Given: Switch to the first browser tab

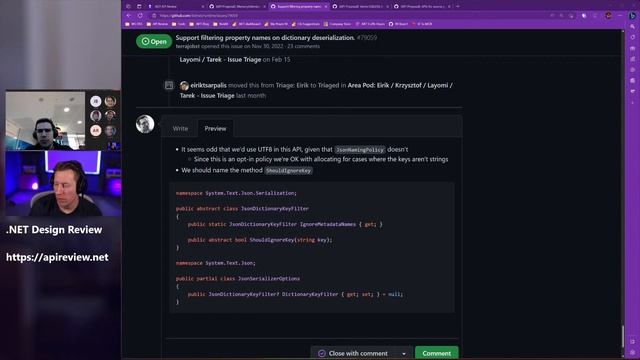Looking at the screenshot, I should tap(176, 7).
